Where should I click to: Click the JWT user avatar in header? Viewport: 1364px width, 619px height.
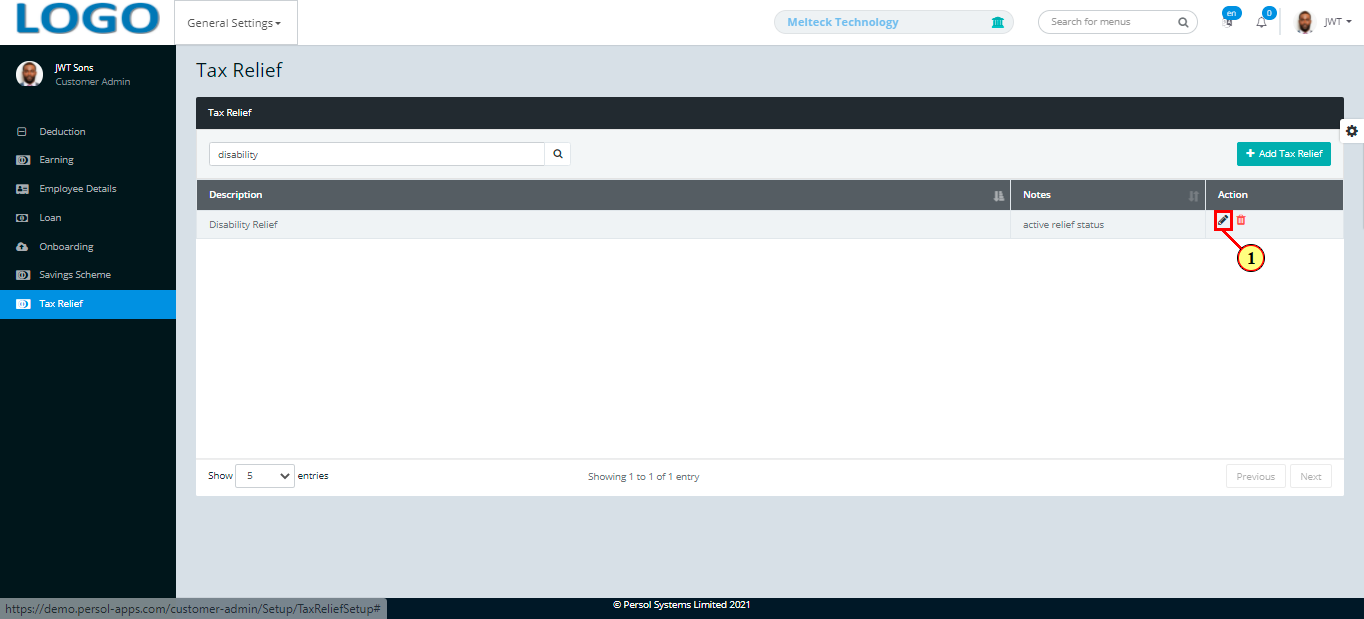tap(1304, 22)
